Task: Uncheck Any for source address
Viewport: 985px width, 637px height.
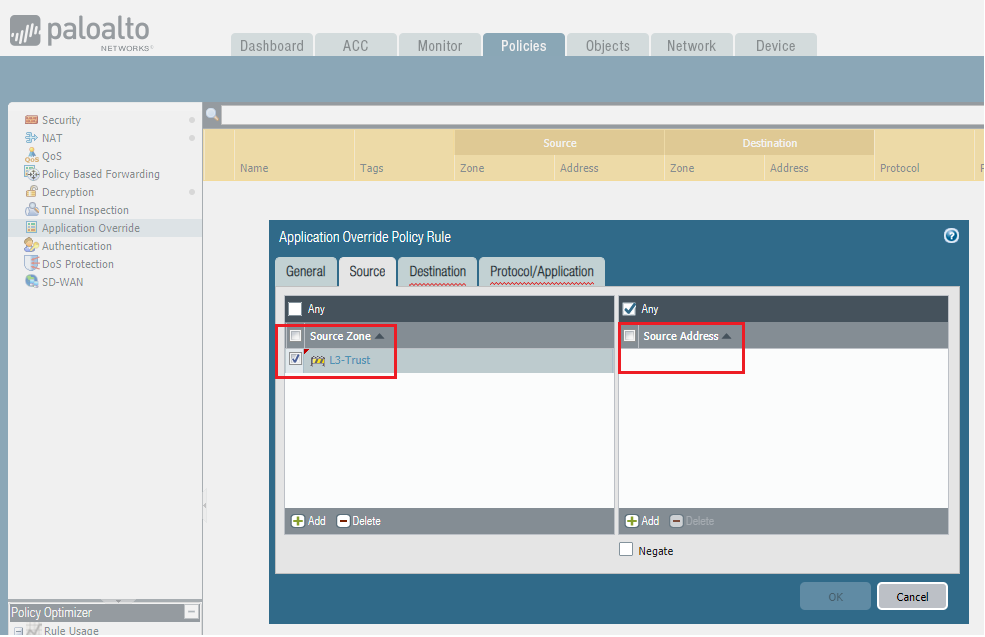Action: 629,308
